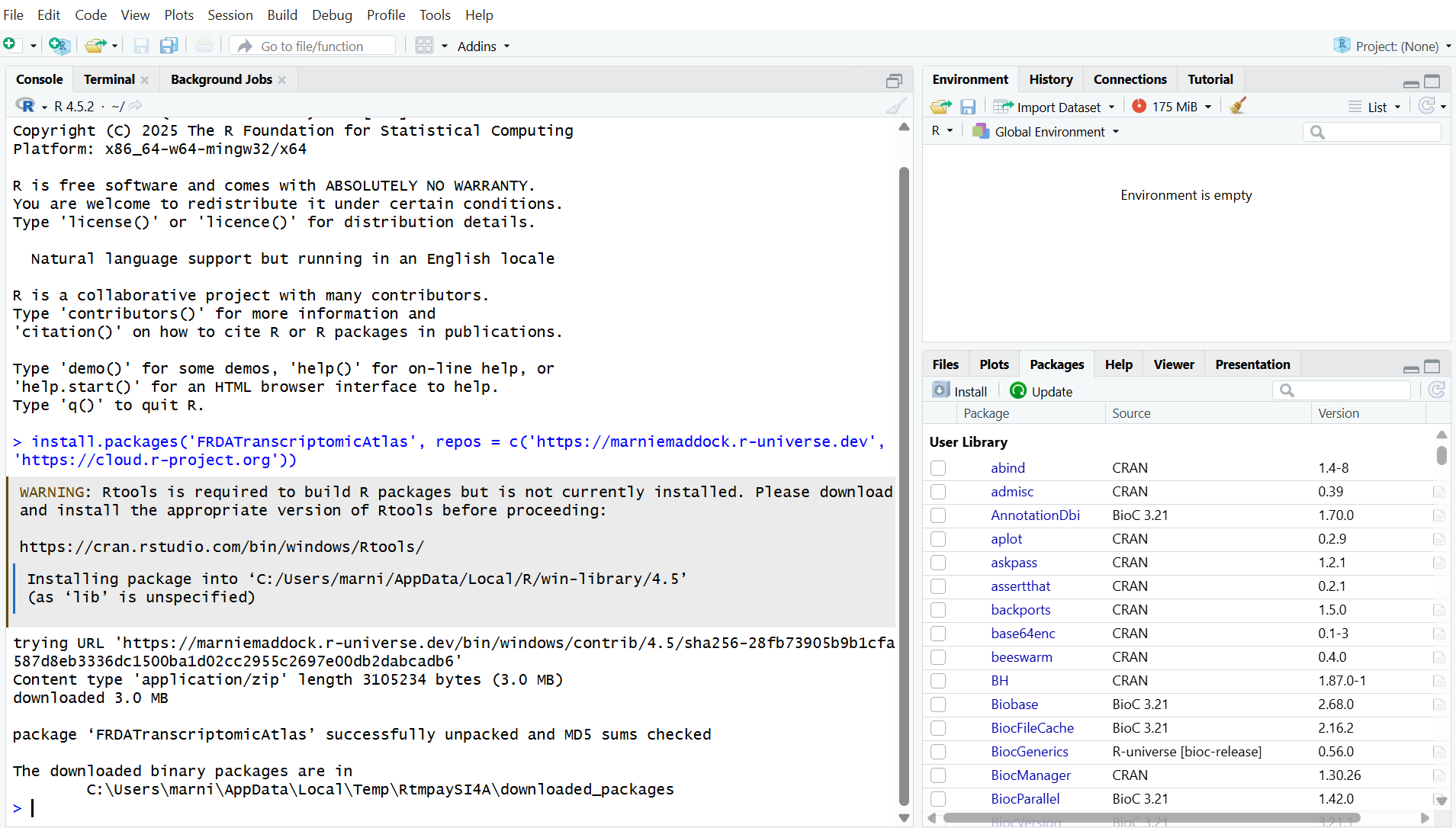Click the workspace panes grid icon
Image resolution: width=1456 pixels, height=828 pixels.
(424, 46)
